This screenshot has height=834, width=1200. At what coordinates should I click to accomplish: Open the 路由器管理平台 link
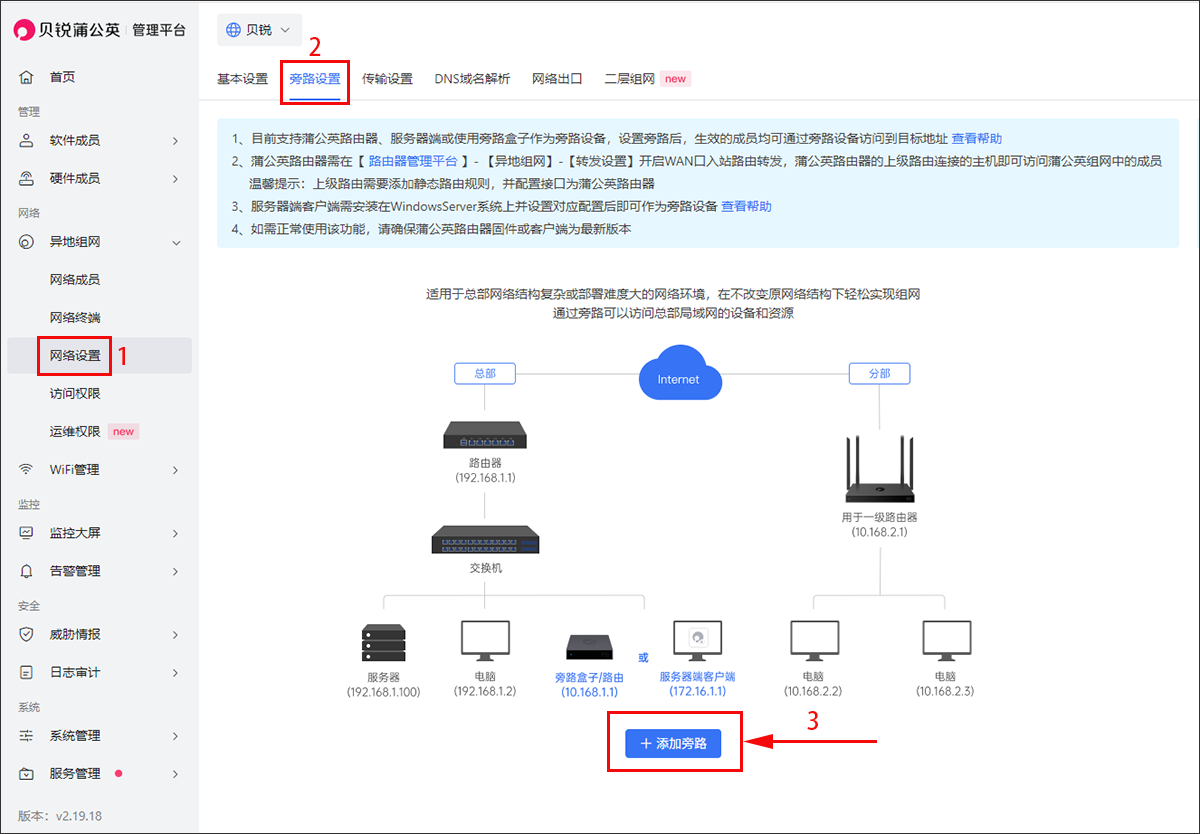[412, 160]
